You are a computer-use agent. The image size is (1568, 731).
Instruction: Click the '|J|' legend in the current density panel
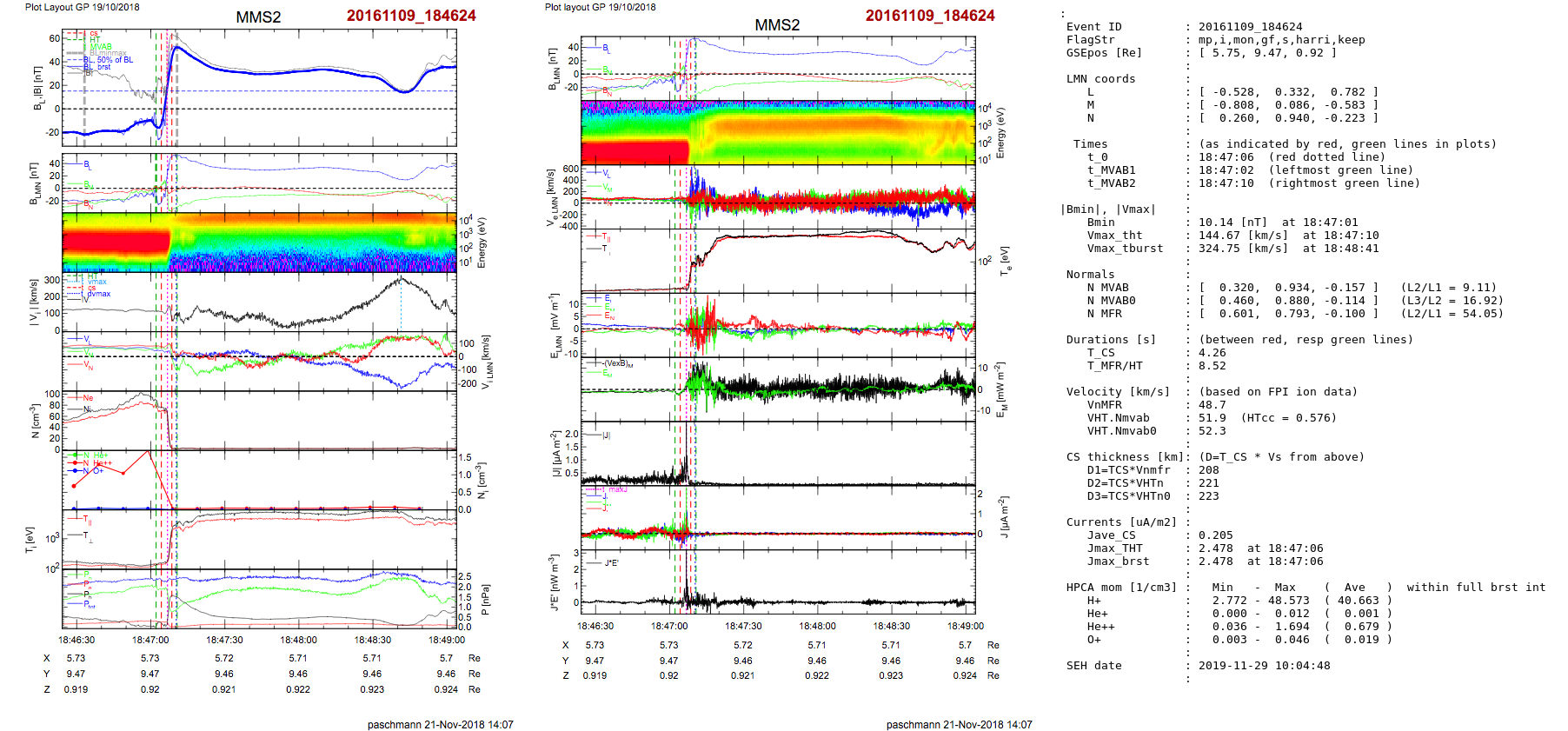click(608, 436)
